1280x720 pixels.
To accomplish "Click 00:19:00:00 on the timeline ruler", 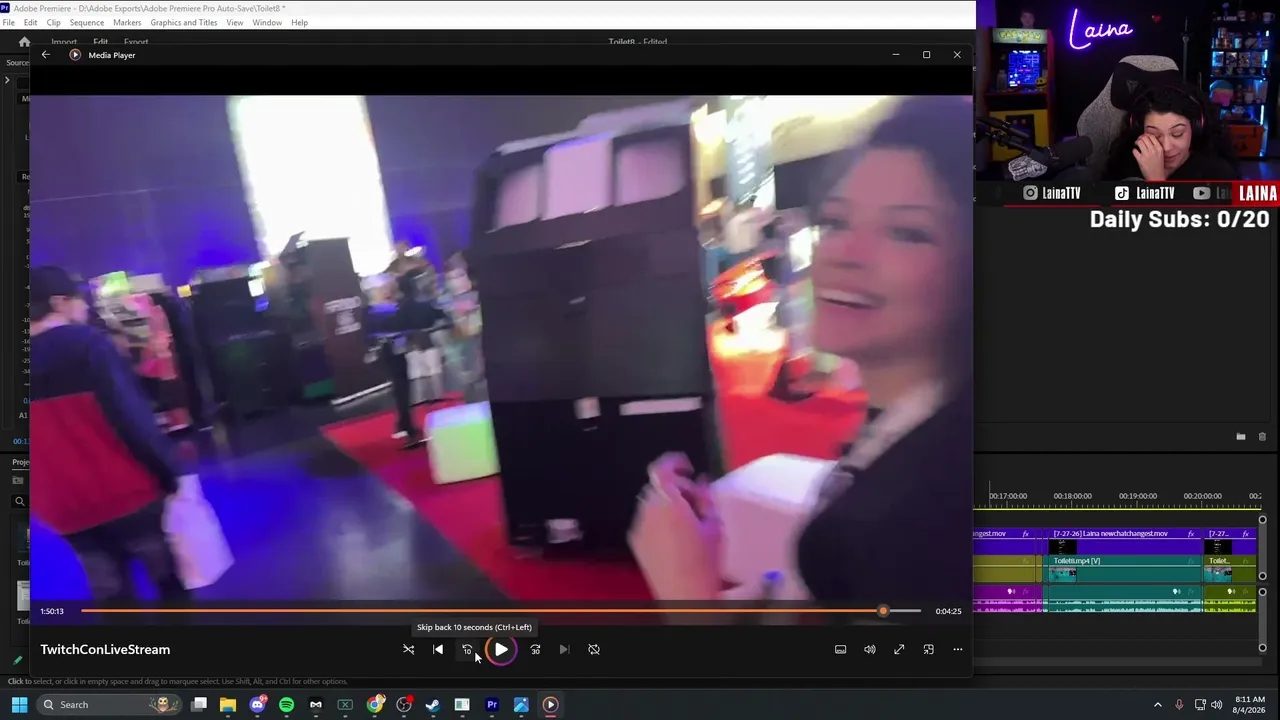I will tap(1137, 496).
